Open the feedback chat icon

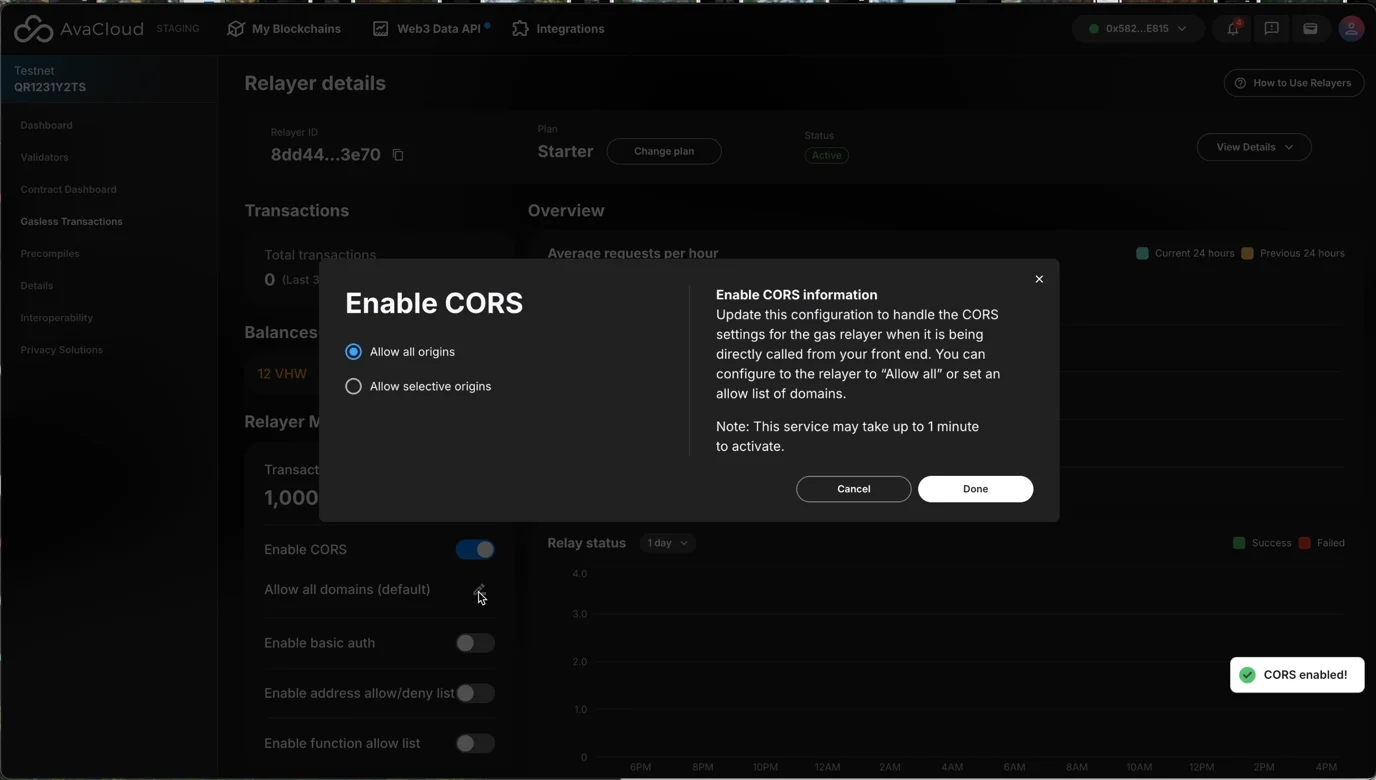pyautogui.click(x=1271, y=29)
